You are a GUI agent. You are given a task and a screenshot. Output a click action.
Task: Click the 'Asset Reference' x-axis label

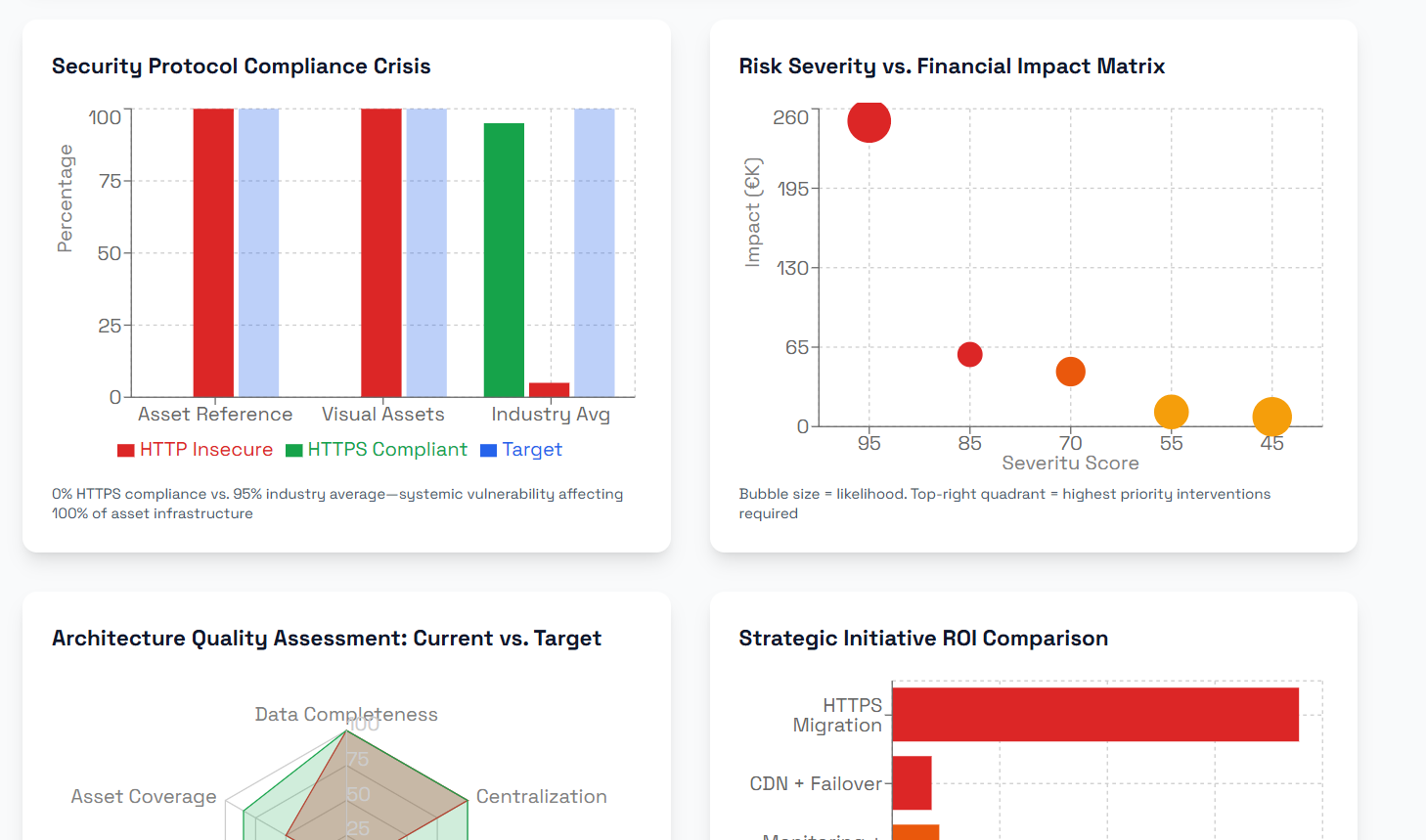(215, 415)
